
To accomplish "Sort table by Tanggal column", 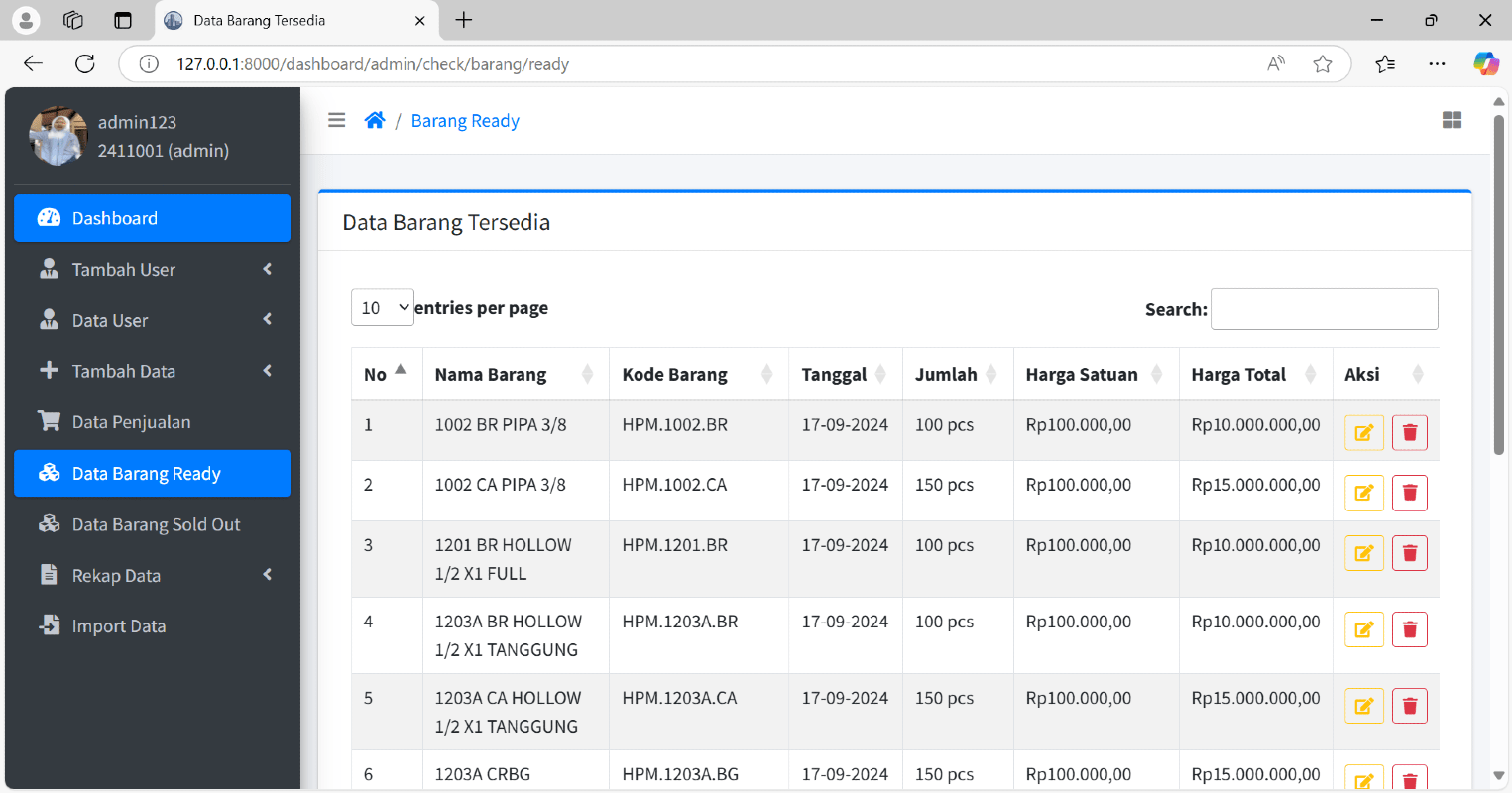I will [x=846, y=374].
